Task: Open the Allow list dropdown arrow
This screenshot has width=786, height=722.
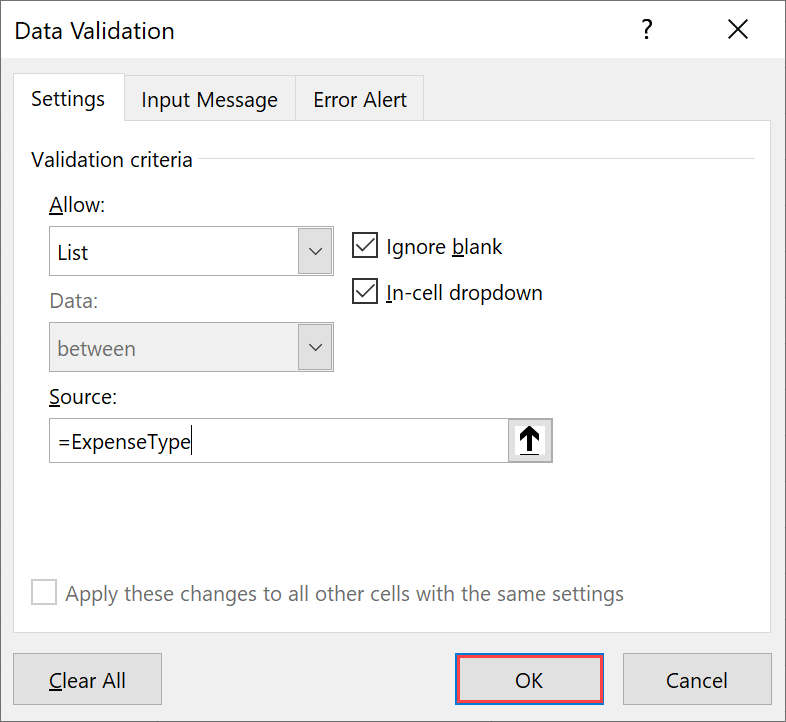Action: click(315, 251)
